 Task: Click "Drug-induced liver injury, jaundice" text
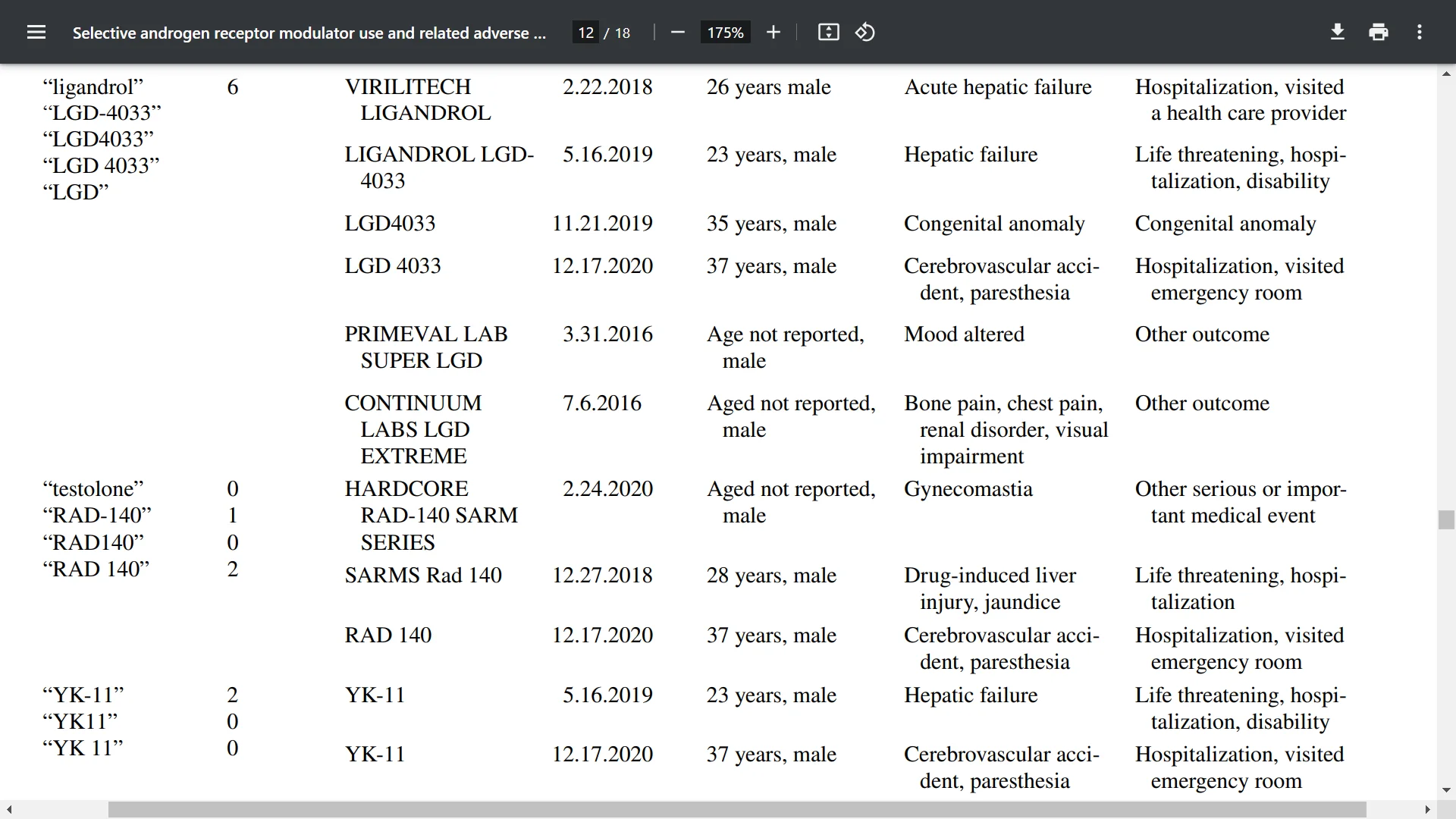(990, 588)
